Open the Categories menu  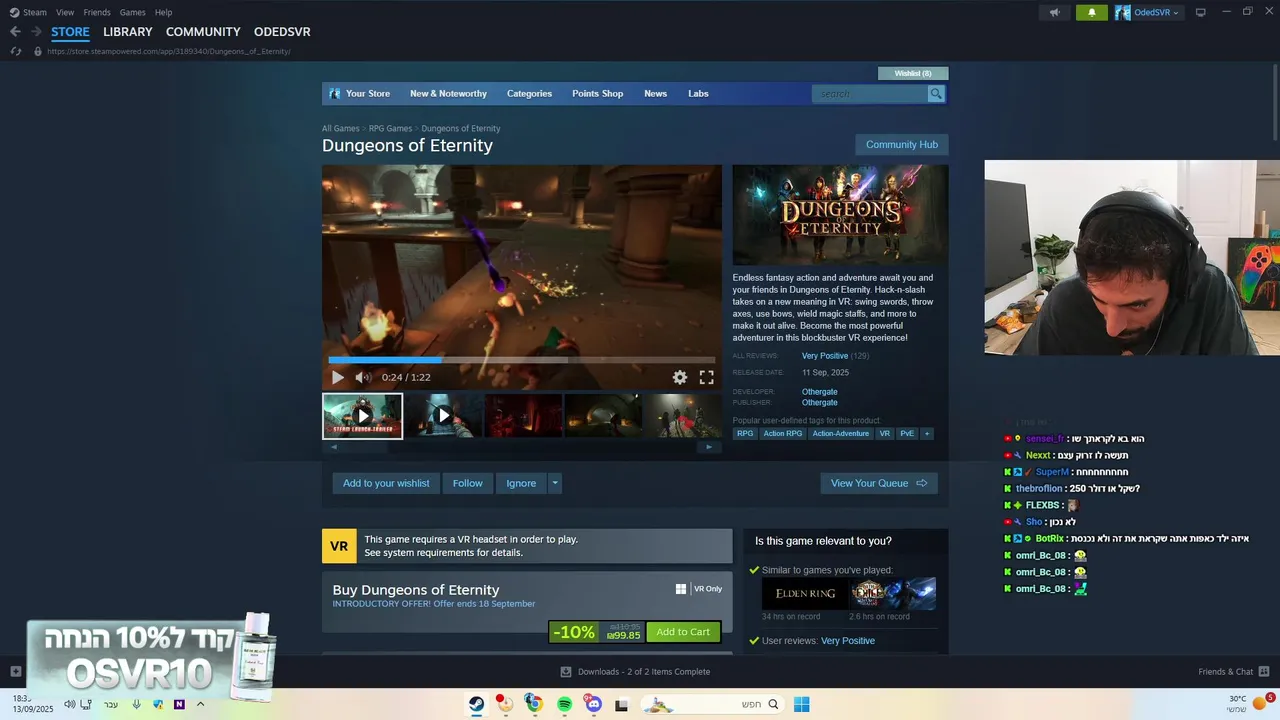click(529, 94)
